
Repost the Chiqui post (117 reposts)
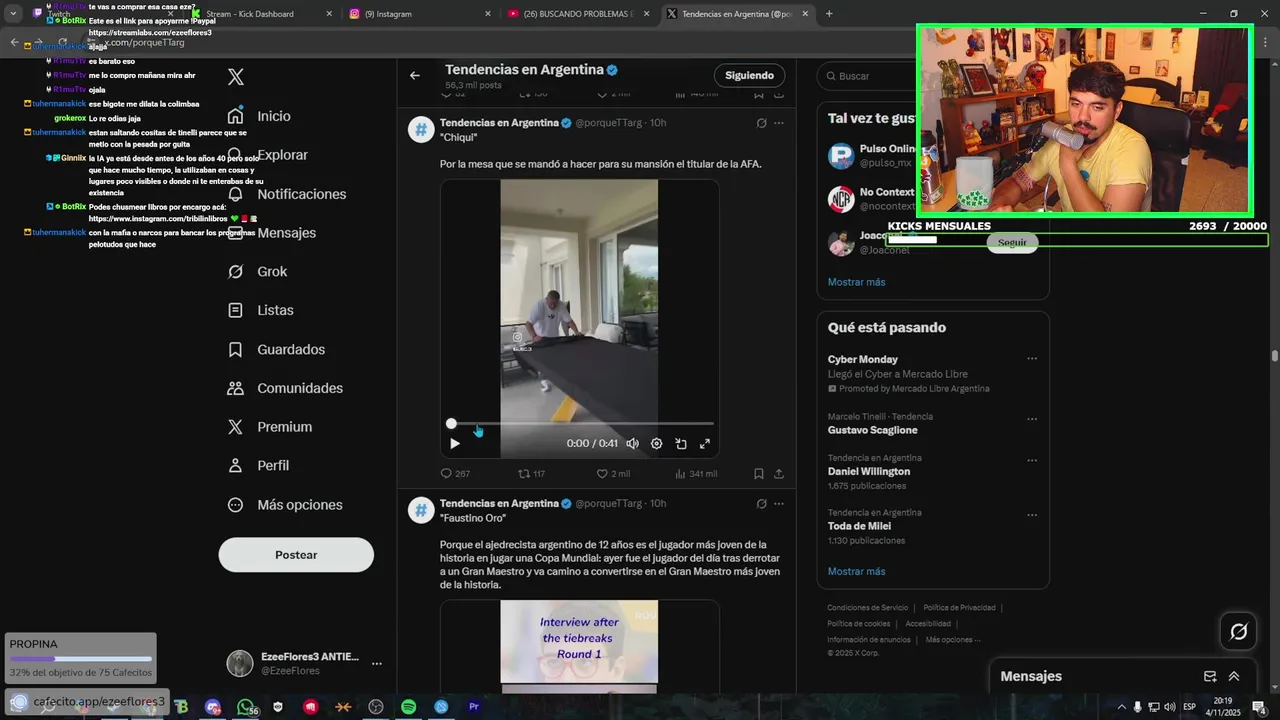pos(531,474)
